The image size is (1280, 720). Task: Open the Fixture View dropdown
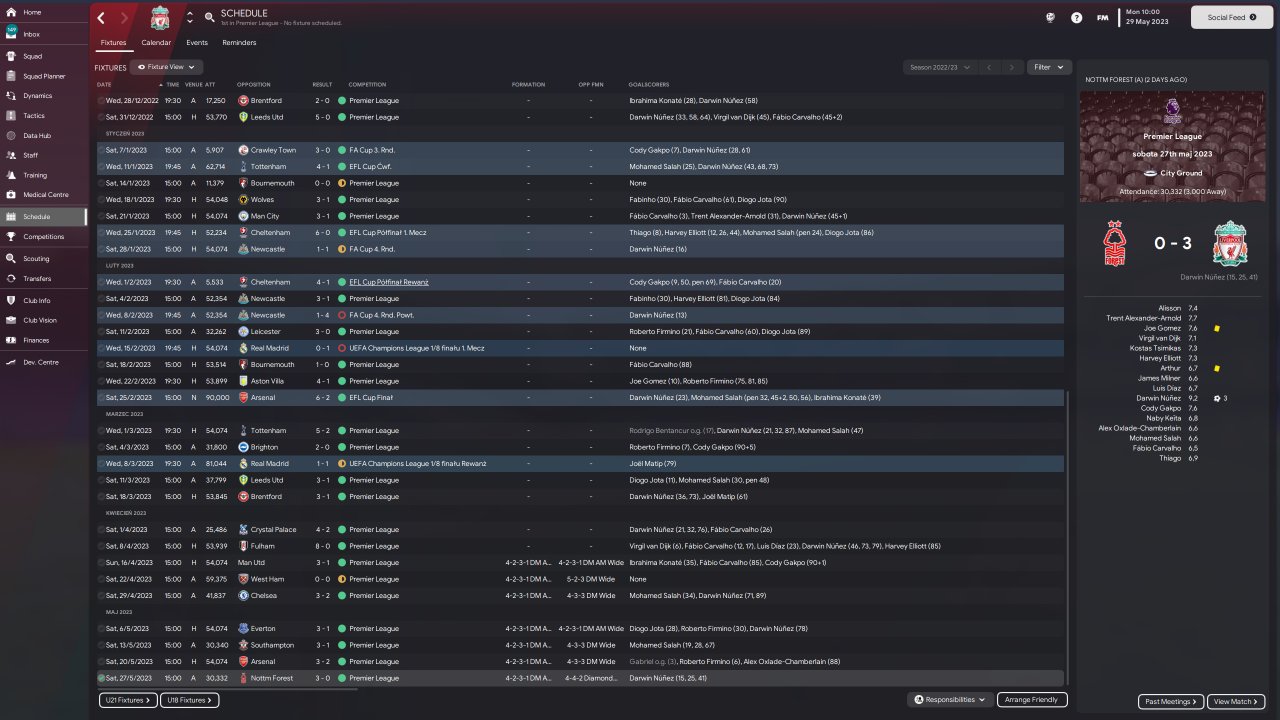click(167, 67)
